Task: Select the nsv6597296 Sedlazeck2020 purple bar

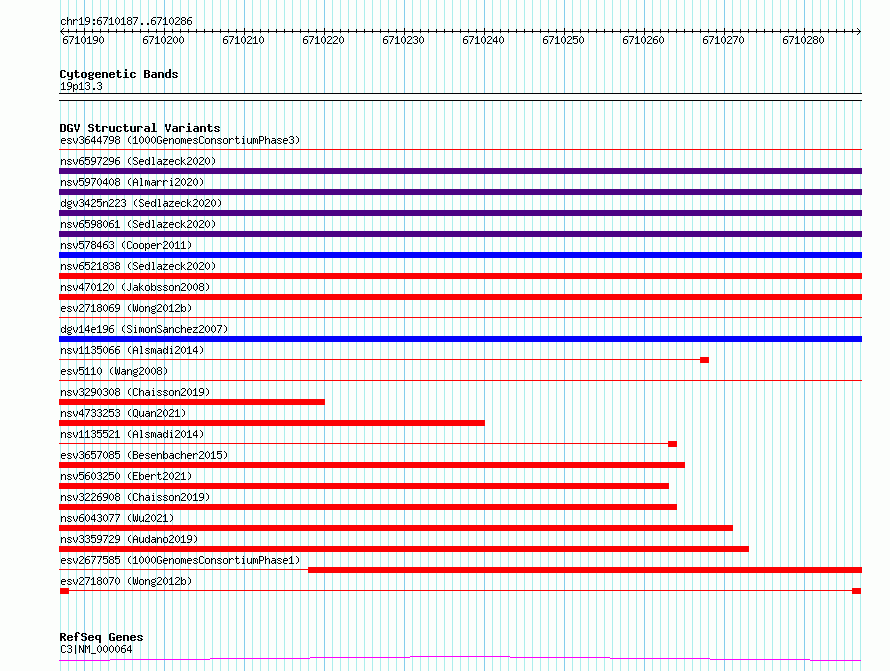Action: [460, 171]
